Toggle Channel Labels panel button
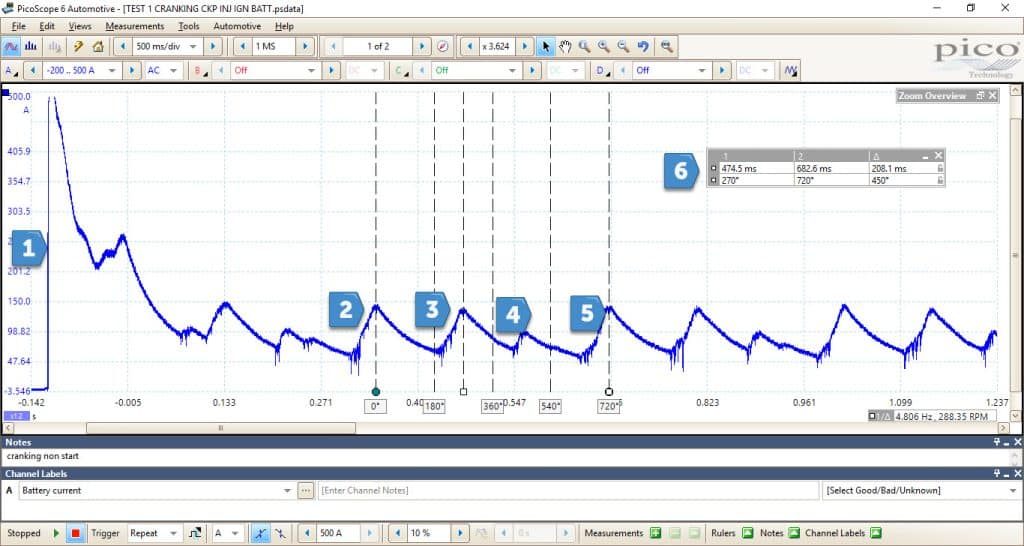The width and height of the screenshot is (1024, 546). pyautogui.click(x=876, y=533)
